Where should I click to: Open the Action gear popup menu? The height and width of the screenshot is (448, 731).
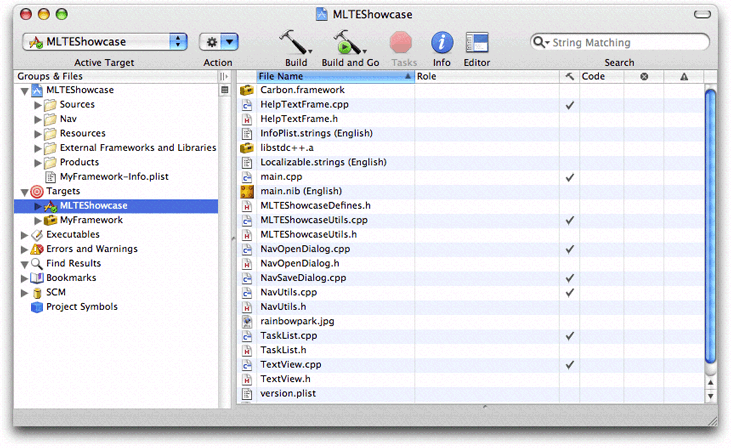218,42
